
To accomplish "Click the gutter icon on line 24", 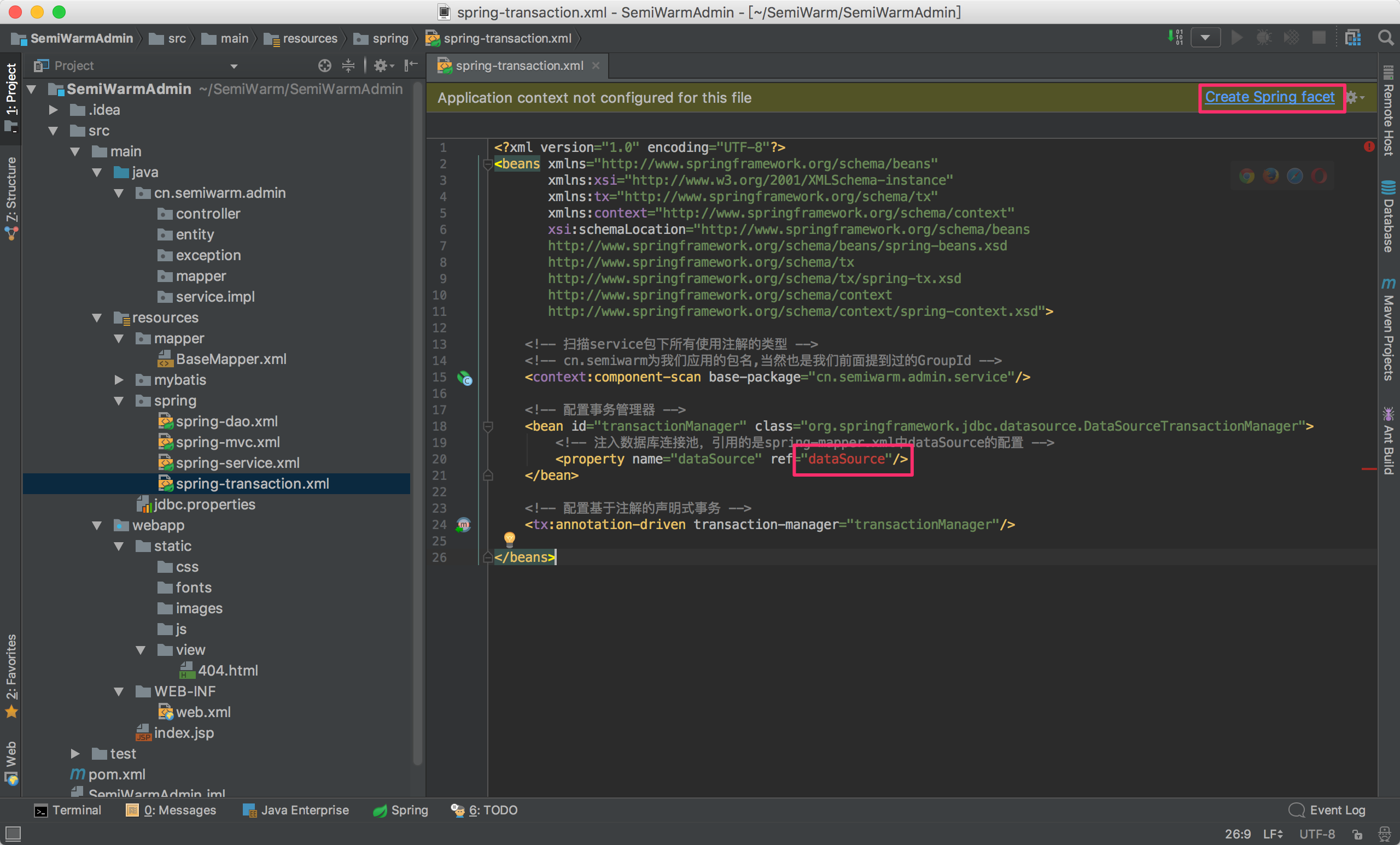I will [464, 525].
